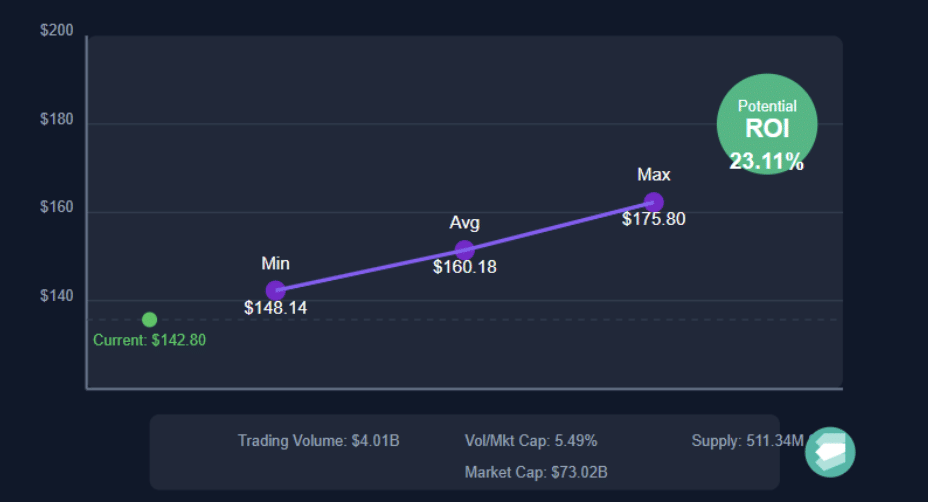The image size is (928, 502).
Task: Click the Trading Volume $4.01B text
Action: pyautogui.click(x=318, y=440)
